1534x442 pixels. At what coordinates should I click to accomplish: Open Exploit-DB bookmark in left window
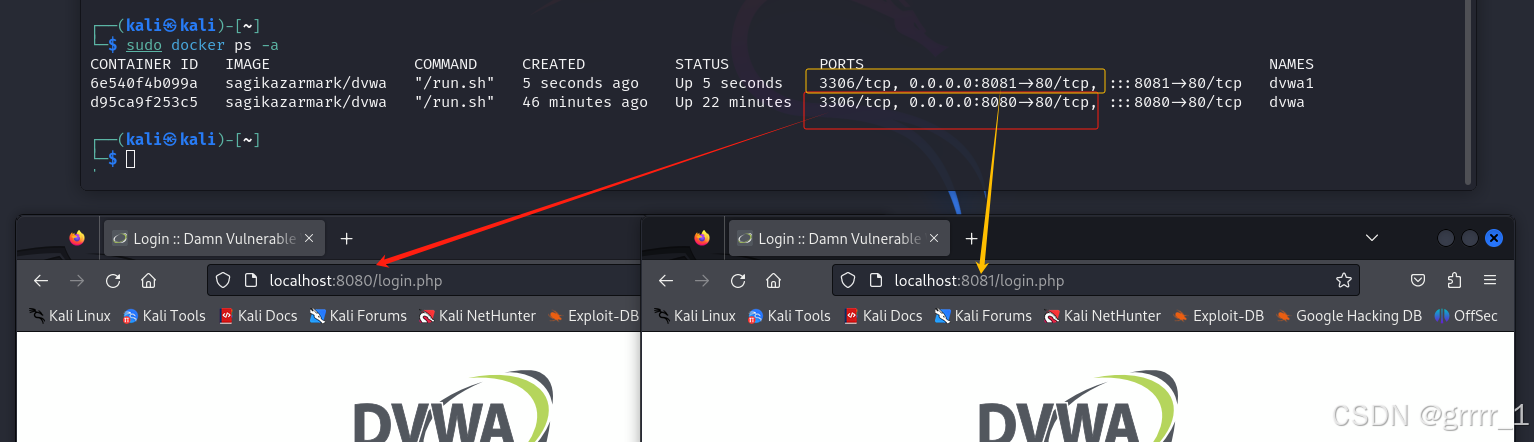pos(593,316)
